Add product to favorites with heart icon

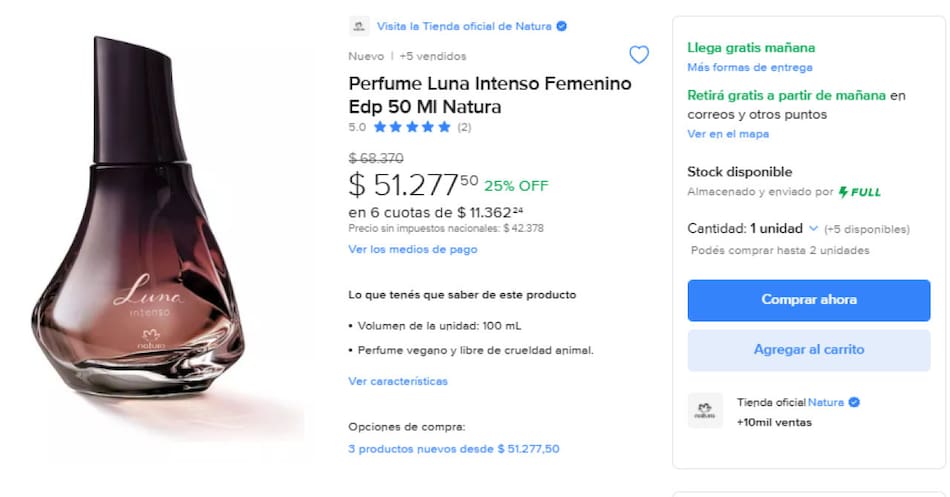(638, 55)
